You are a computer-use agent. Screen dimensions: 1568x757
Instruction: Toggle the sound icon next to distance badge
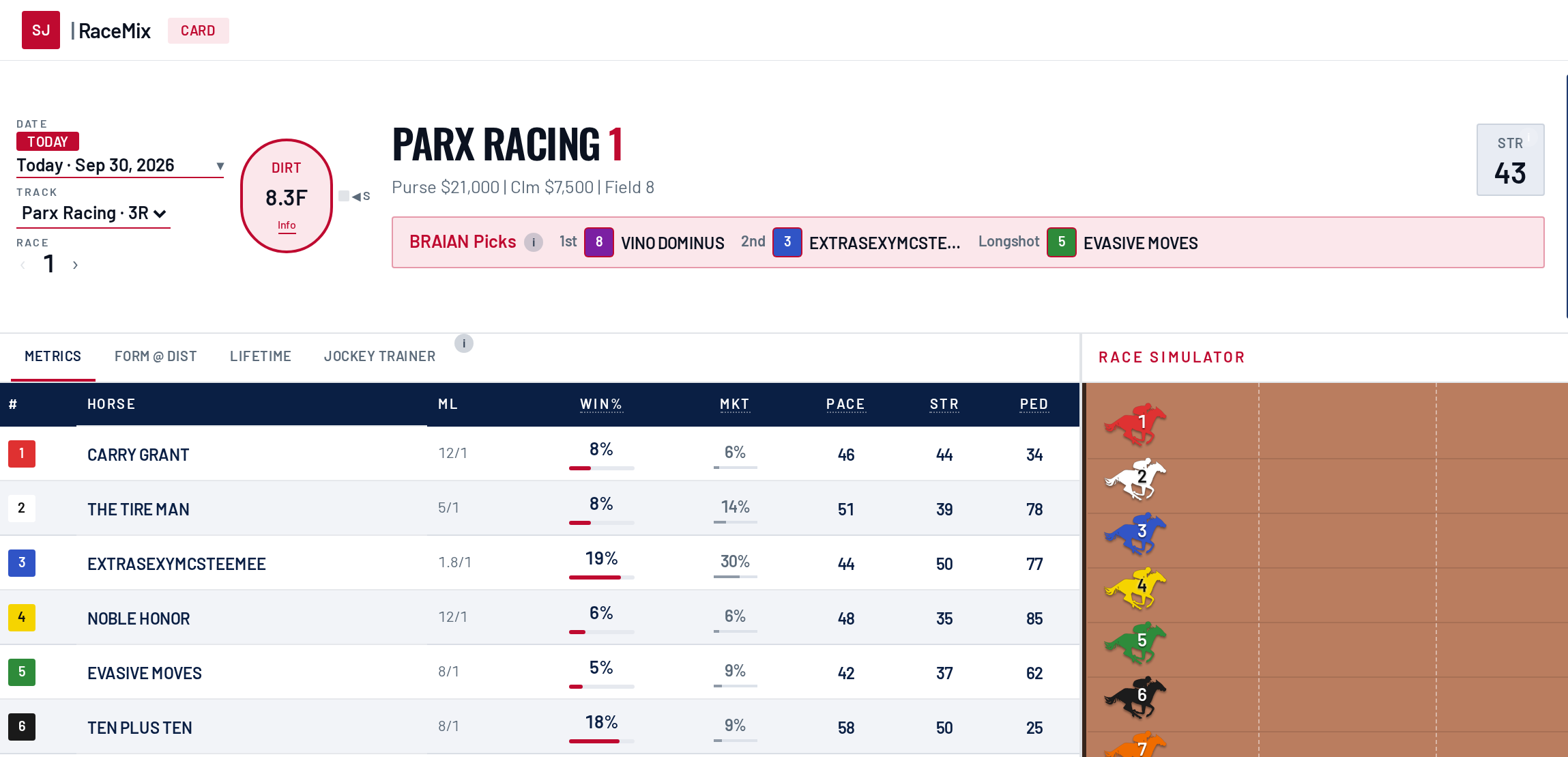click(354, 197)
